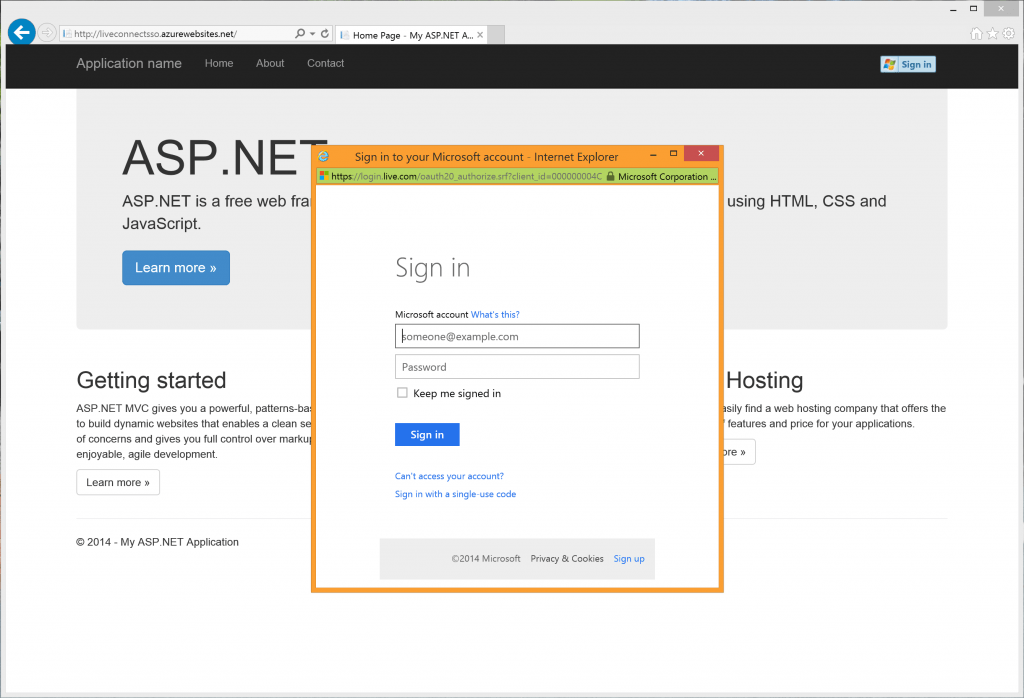Open a new blank tab
The height and width of the screenshot is (698, 1024).
496,35
